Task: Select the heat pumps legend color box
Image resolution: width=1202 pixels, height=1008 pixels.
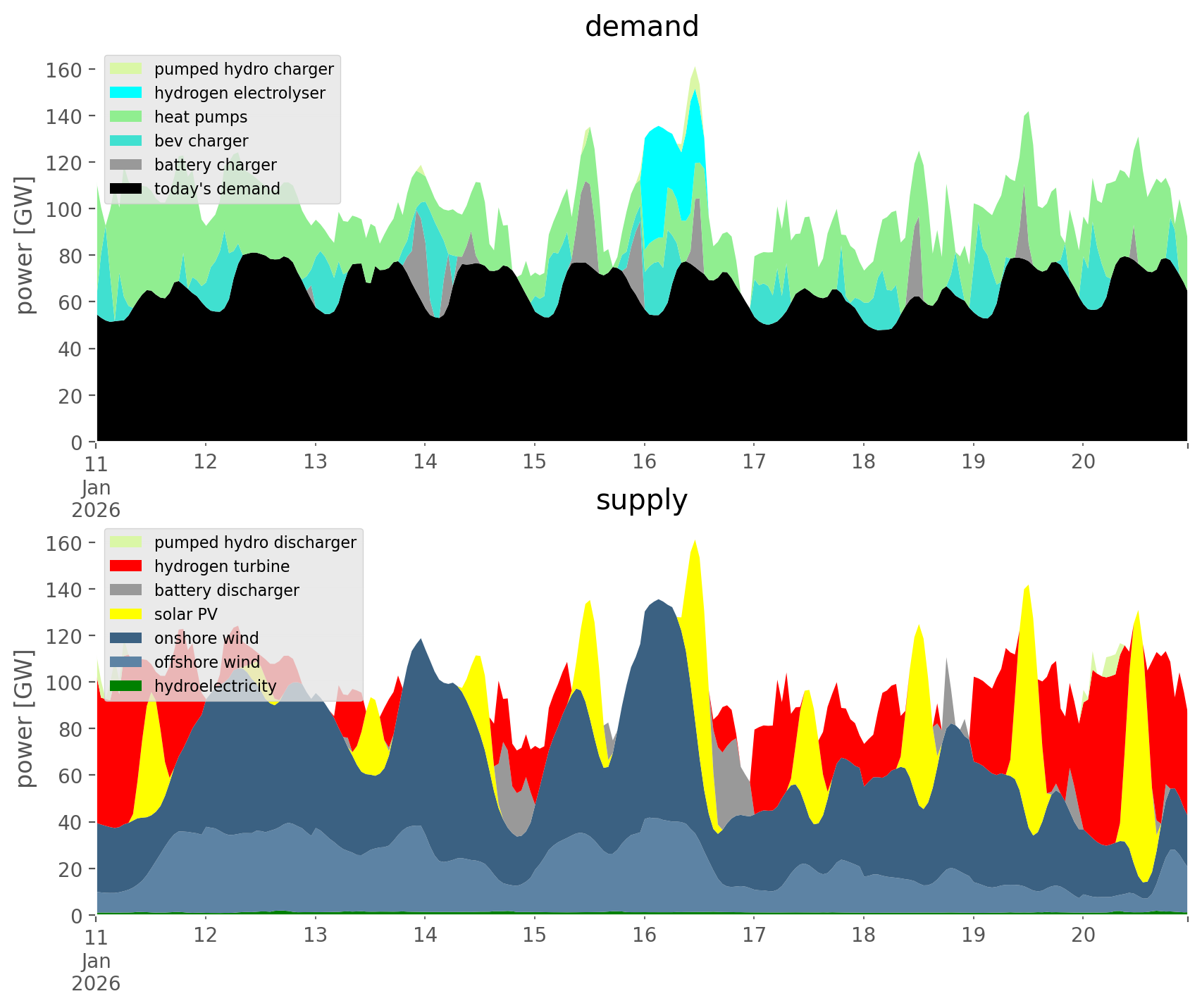Action: [x=126, y=117]
